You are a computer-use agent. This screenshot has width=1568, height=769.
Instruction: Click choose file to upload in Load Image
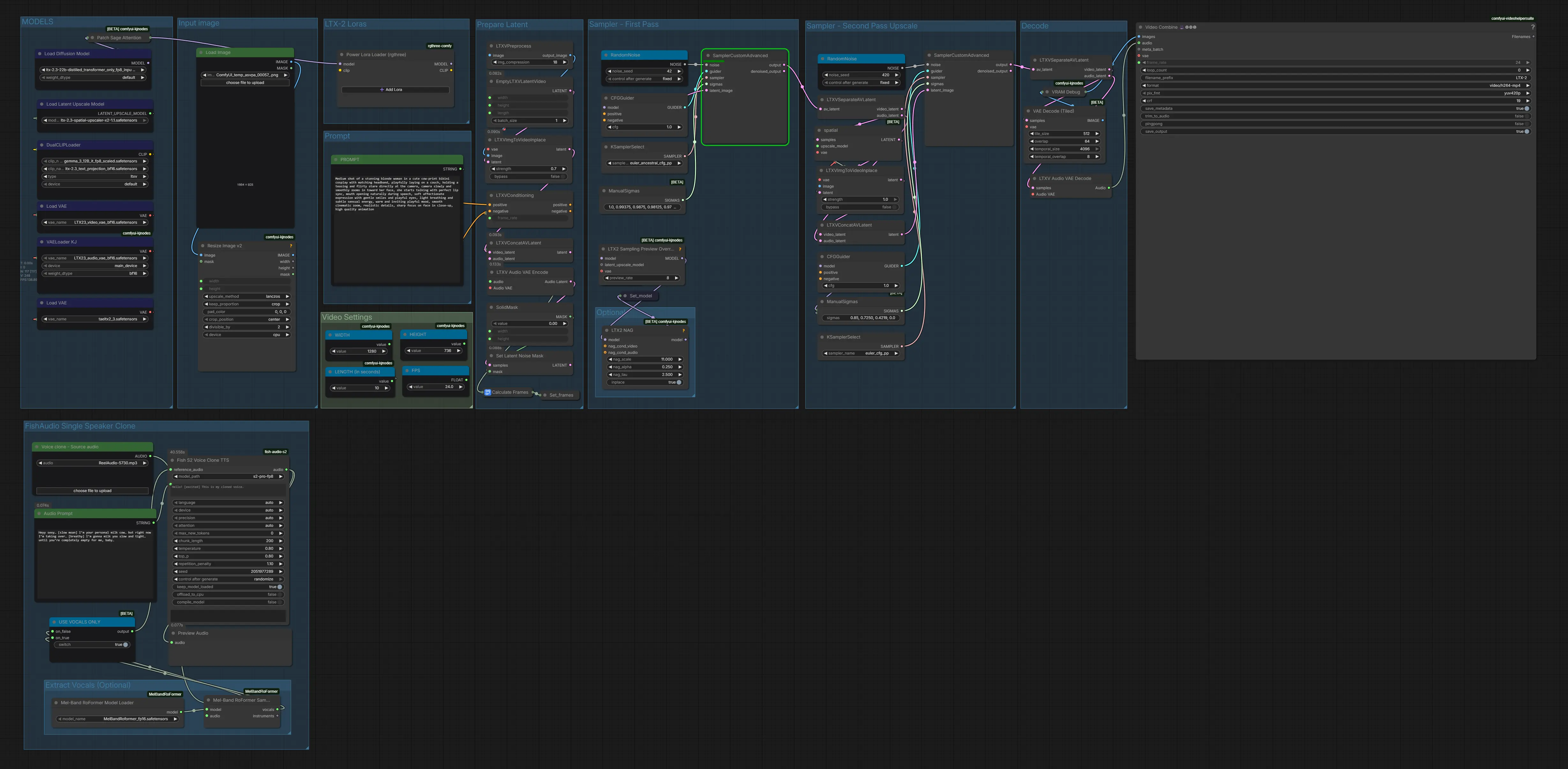245,83
